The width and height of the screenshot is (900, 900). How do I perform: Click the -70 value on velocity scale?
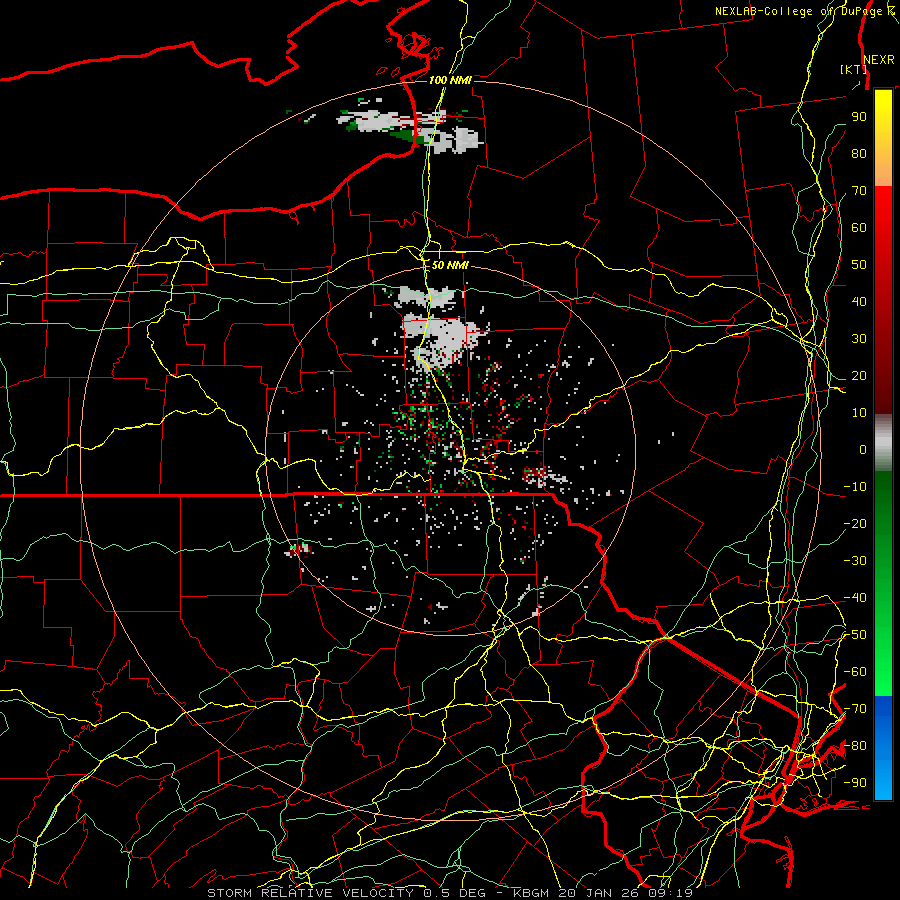click(855, 709)
